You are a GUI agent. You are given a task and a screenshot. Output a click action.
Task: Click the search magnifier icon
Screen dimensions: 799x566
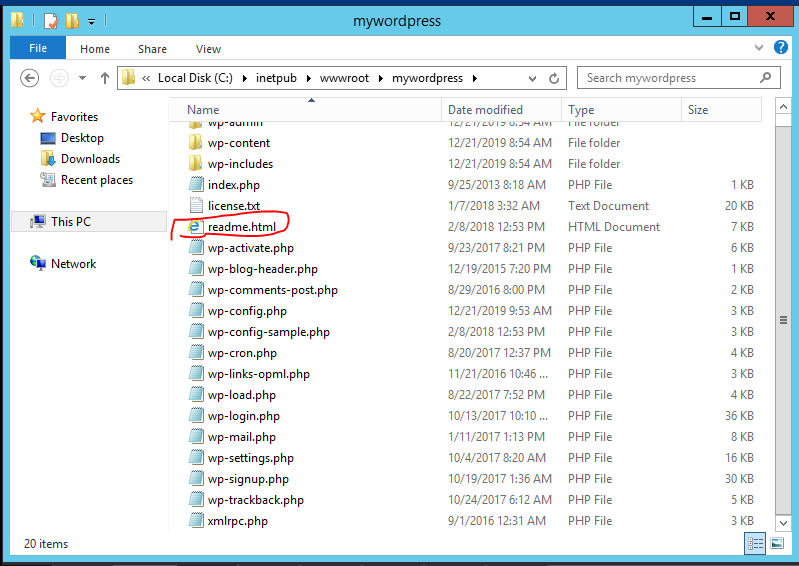[x=765, y=78]
